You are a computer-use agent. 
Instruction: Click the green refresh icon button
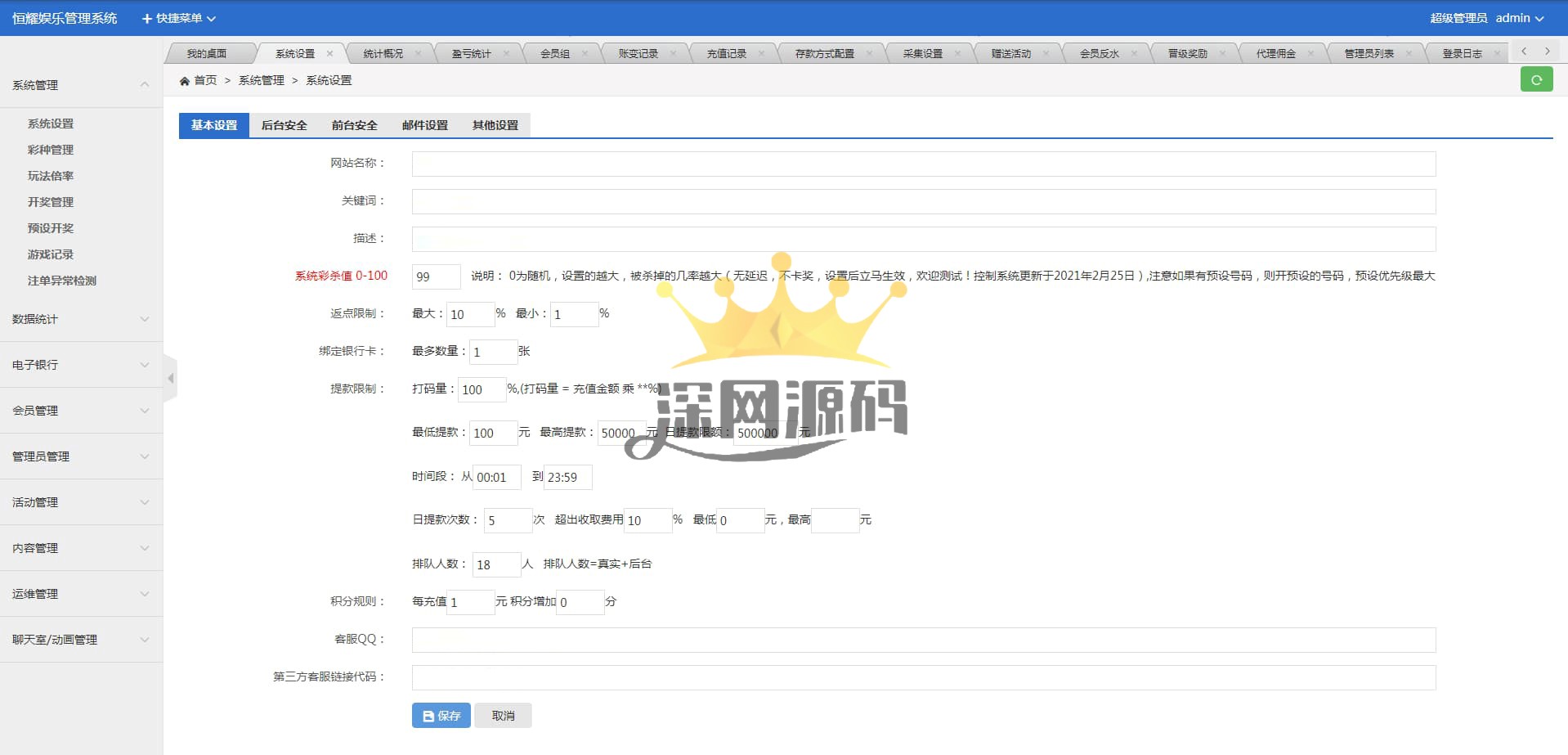[1536, 80]
